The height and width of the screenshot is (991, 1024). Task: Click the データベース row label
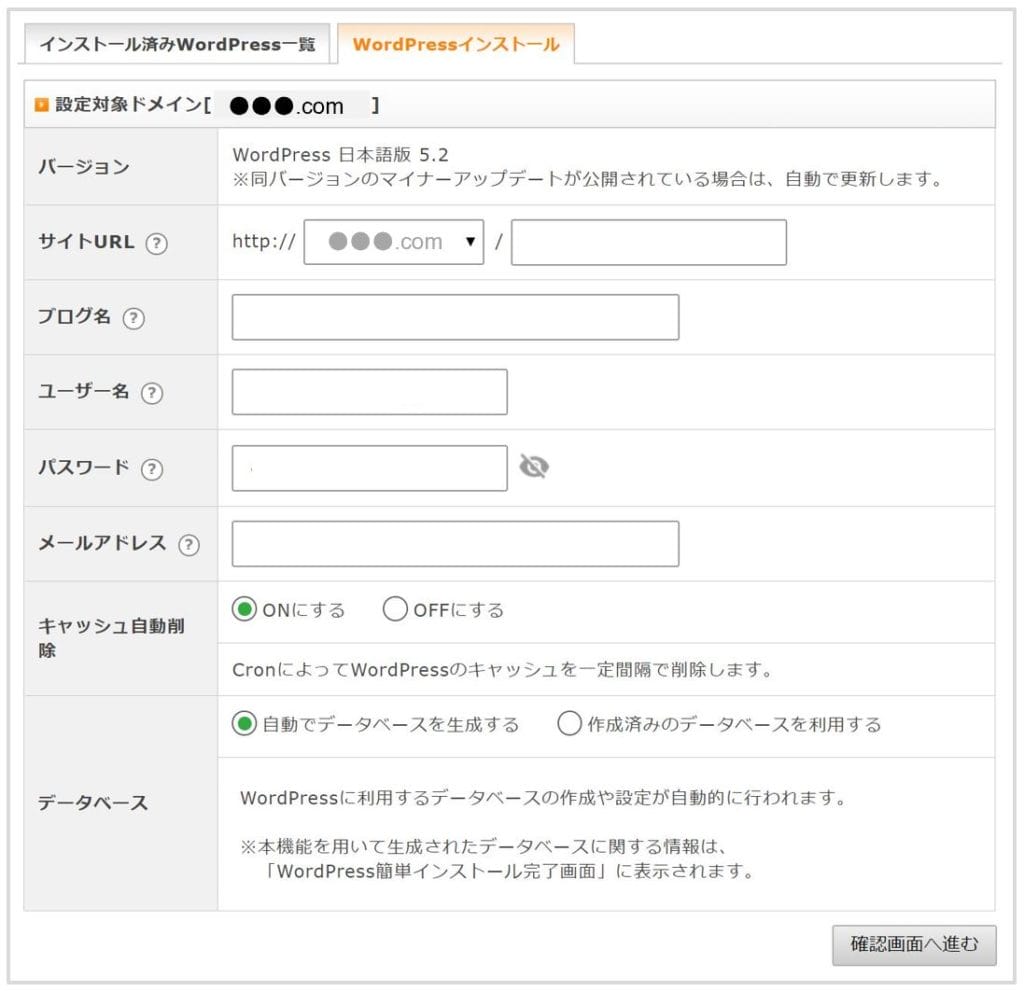[93, 803]
